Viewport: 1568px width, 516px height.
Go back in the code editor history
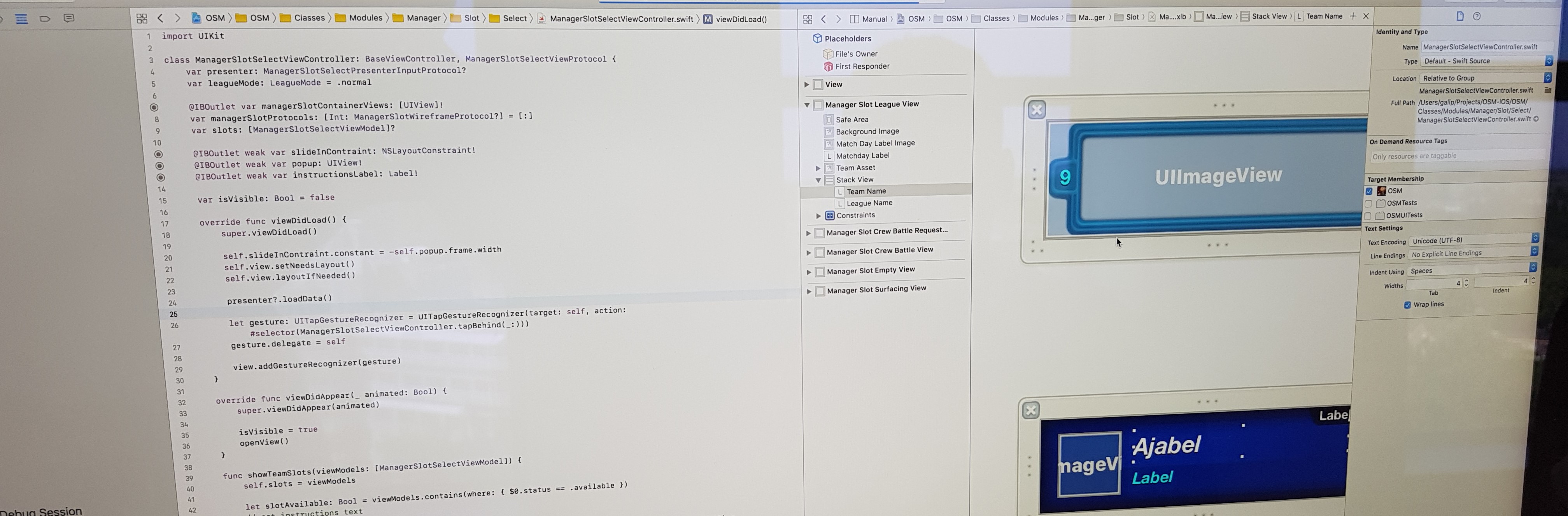click(x=161, y=18)
